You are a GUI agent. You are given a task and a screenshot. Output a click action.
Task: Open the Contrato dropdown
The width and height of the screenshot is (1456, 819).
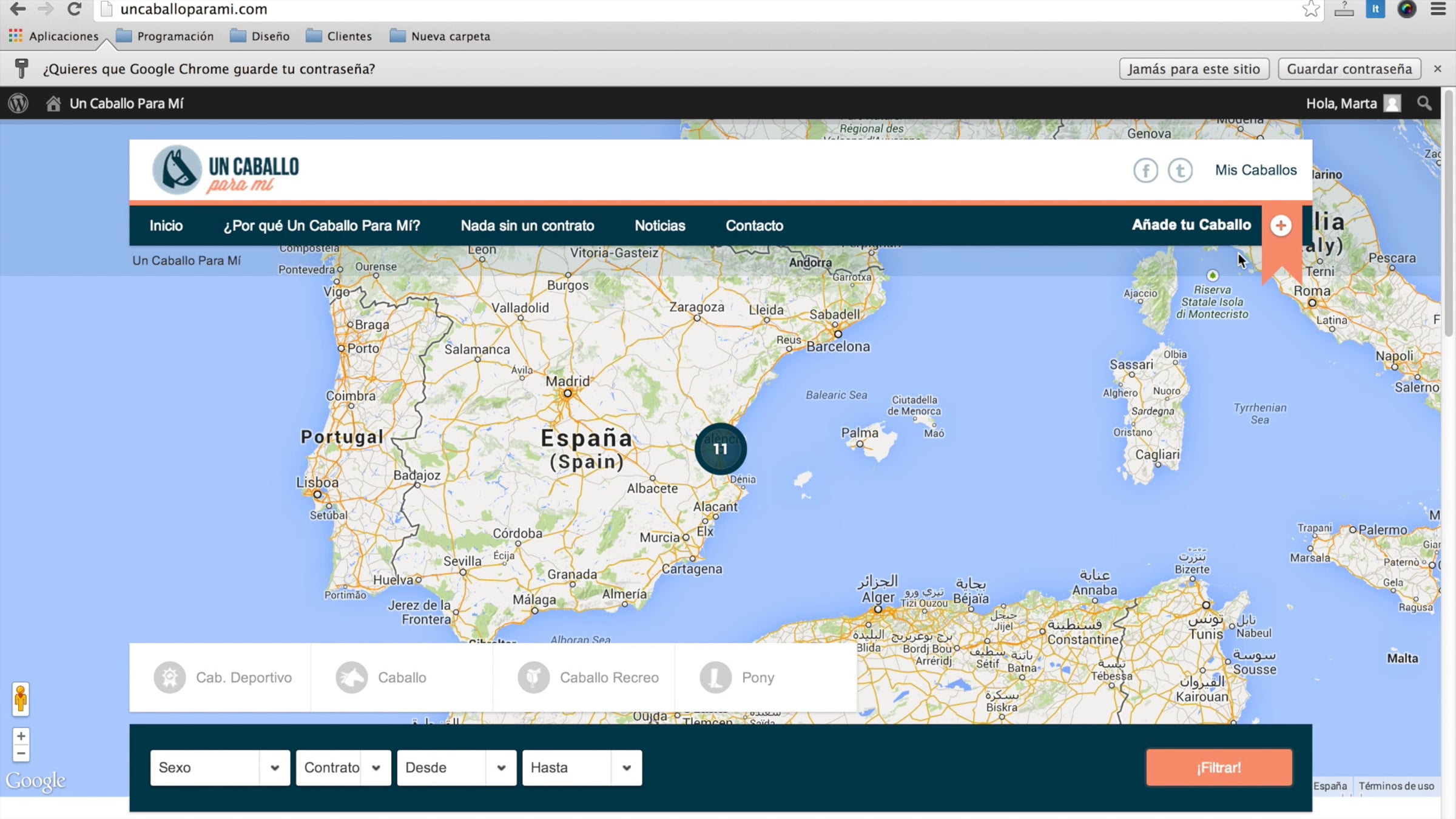(343, 767)
